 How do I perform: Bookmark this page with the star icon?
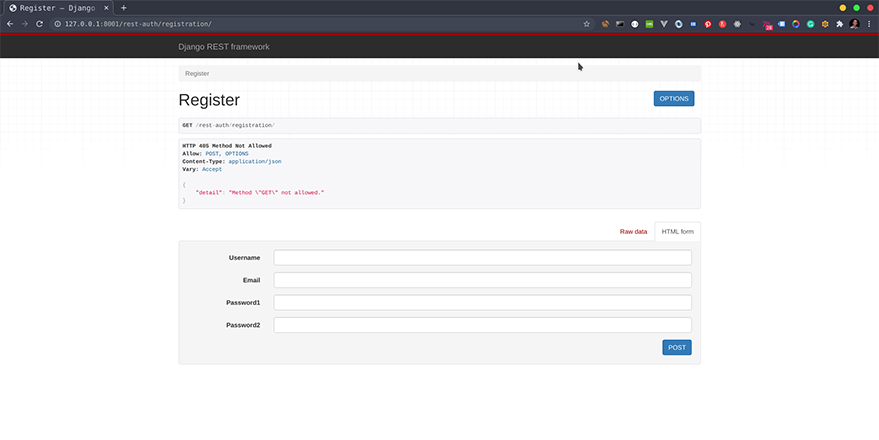[586, 24]
